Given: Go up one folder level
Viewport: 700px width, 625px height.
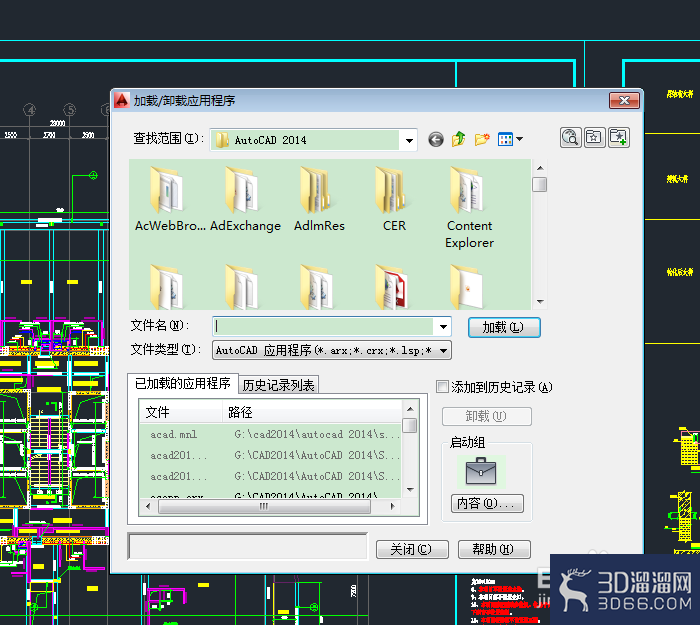Looking at the screenshot, I should [x=458, y=139].
